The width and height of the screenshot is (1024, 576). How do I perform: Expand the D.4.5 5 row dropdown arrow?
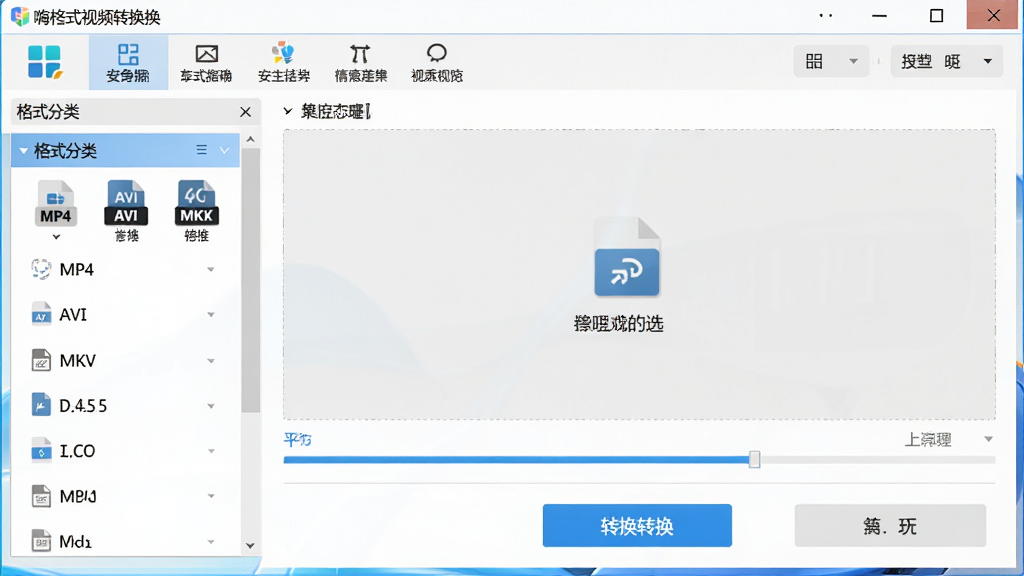click(211, 406)
